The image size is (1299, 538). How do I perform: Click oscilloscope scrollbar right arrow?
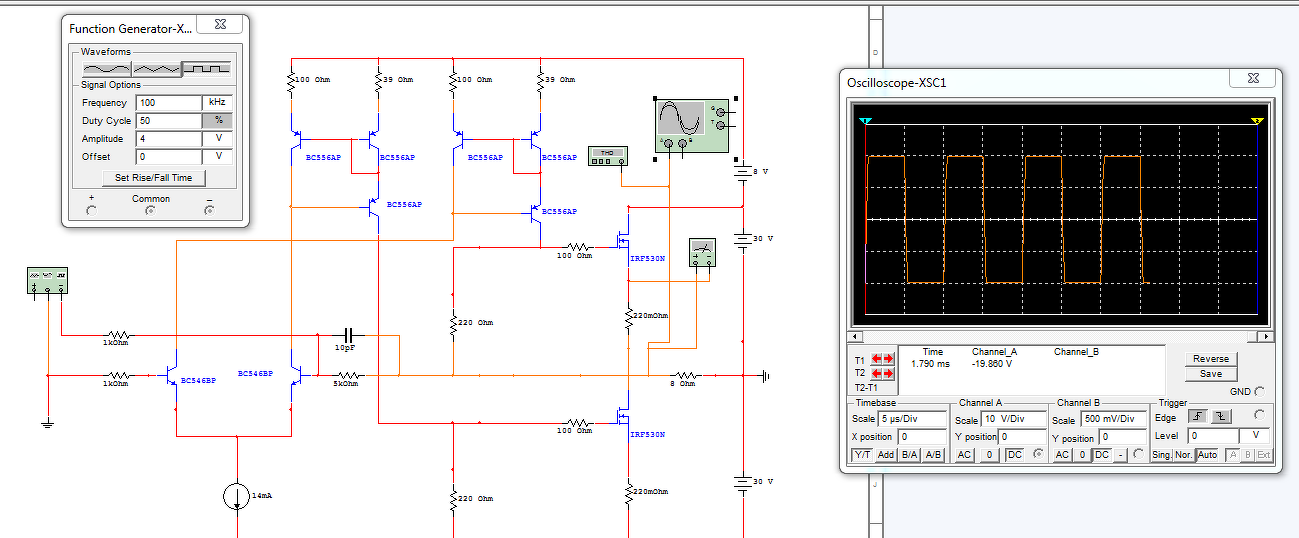coord(1266,337)
